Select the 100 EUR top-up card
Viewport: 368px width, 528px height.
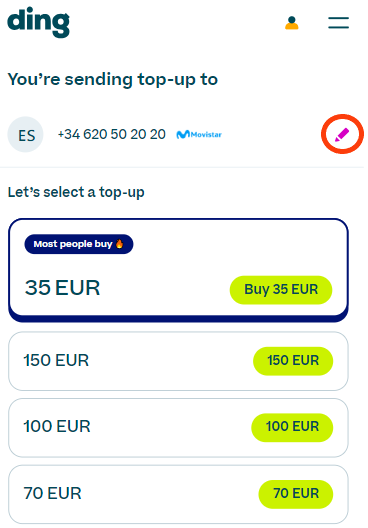click(x=178, y=428)
